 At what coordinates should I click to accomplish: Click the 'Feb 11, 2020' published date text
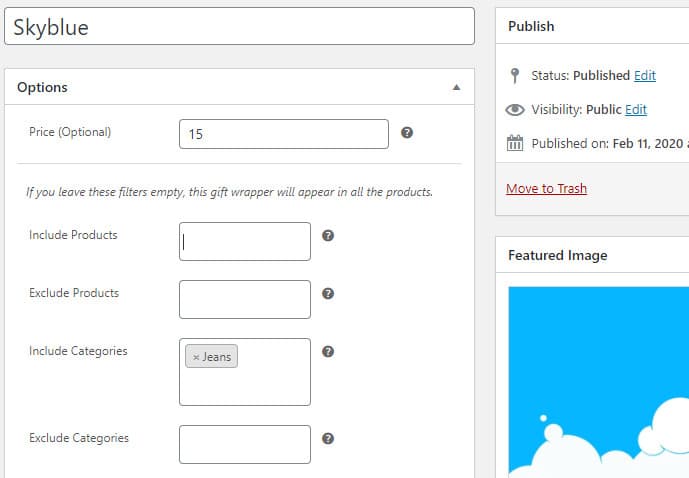coord(648,143)
